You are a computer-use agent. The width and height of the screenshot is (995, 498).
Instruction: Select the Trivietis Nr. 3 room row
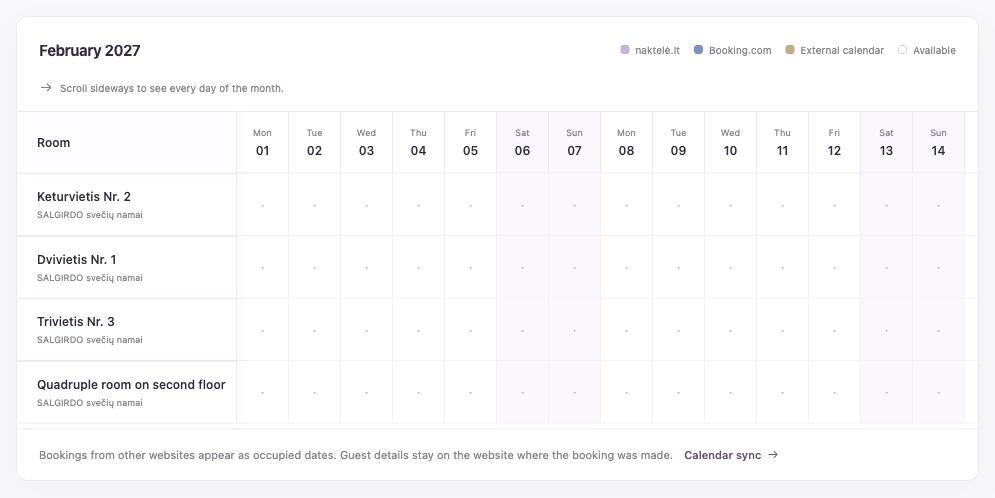pyautogui.click(x=127, y=330)
